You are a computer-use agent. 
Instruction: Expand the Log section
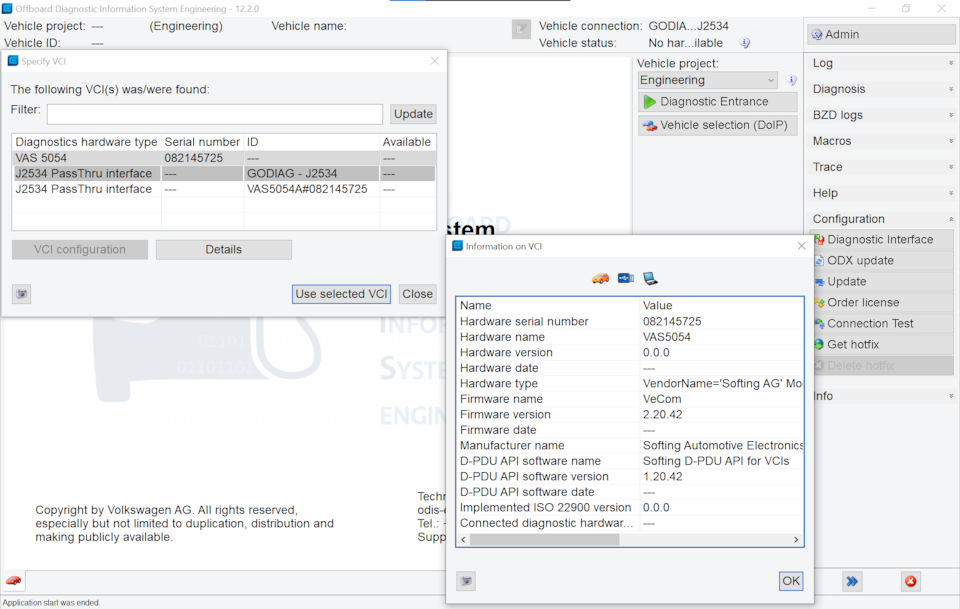coord(881,63)
